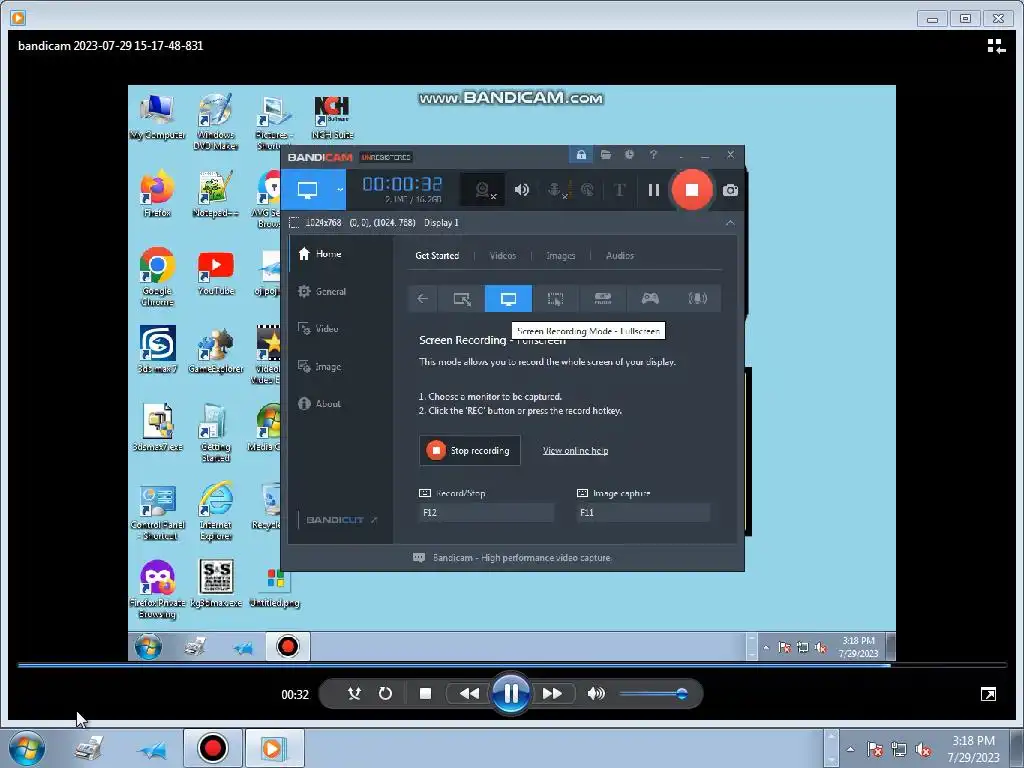Image resolution: width=1024 pixels, height=768 pixels.
Task: Click the Notepad++ desktop icon in the video
Action: coord(216,194)
